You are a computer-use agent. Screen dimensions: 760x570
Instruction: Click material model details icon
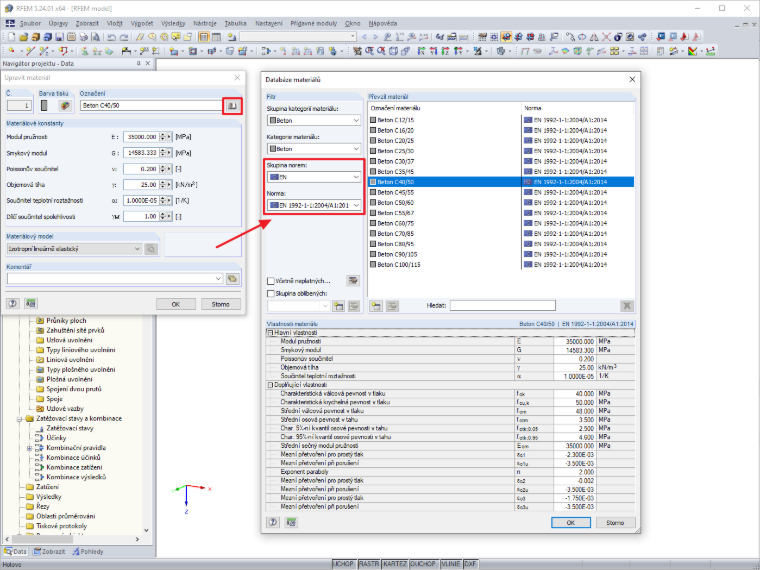click(151, 249)
